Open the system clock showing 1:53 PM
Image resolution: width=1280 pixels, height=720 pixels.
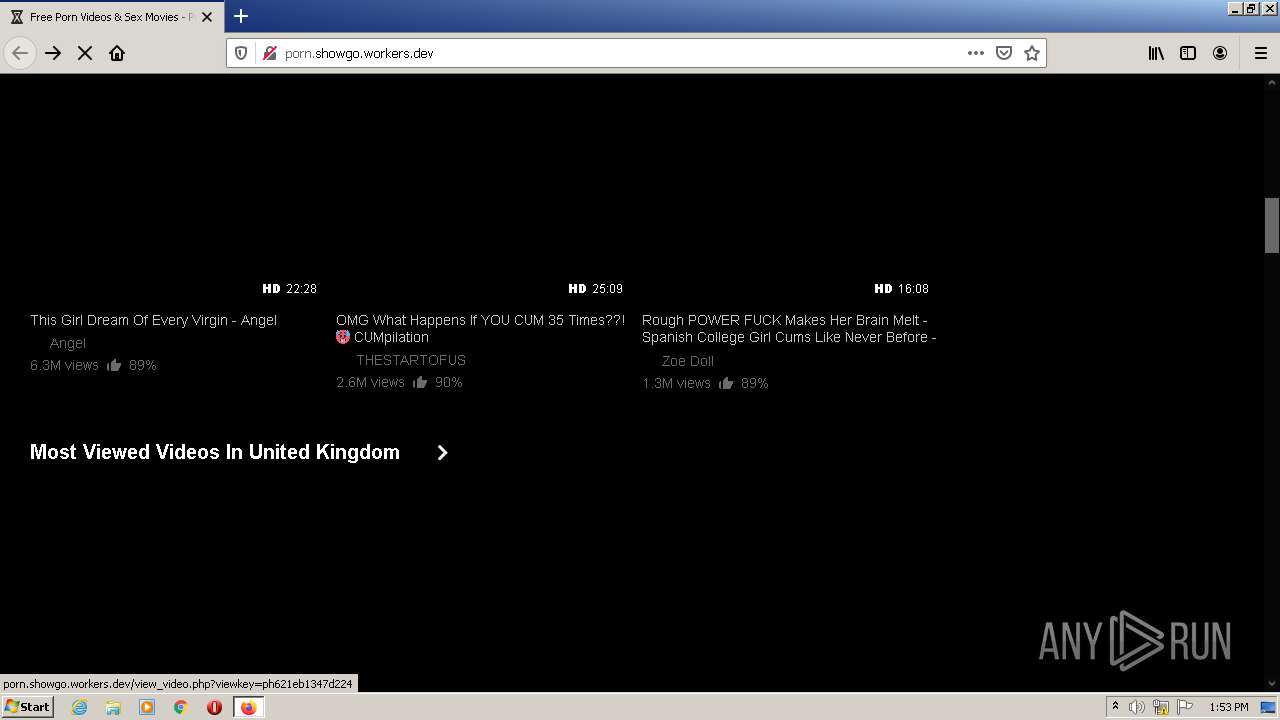pos(1228,707)
